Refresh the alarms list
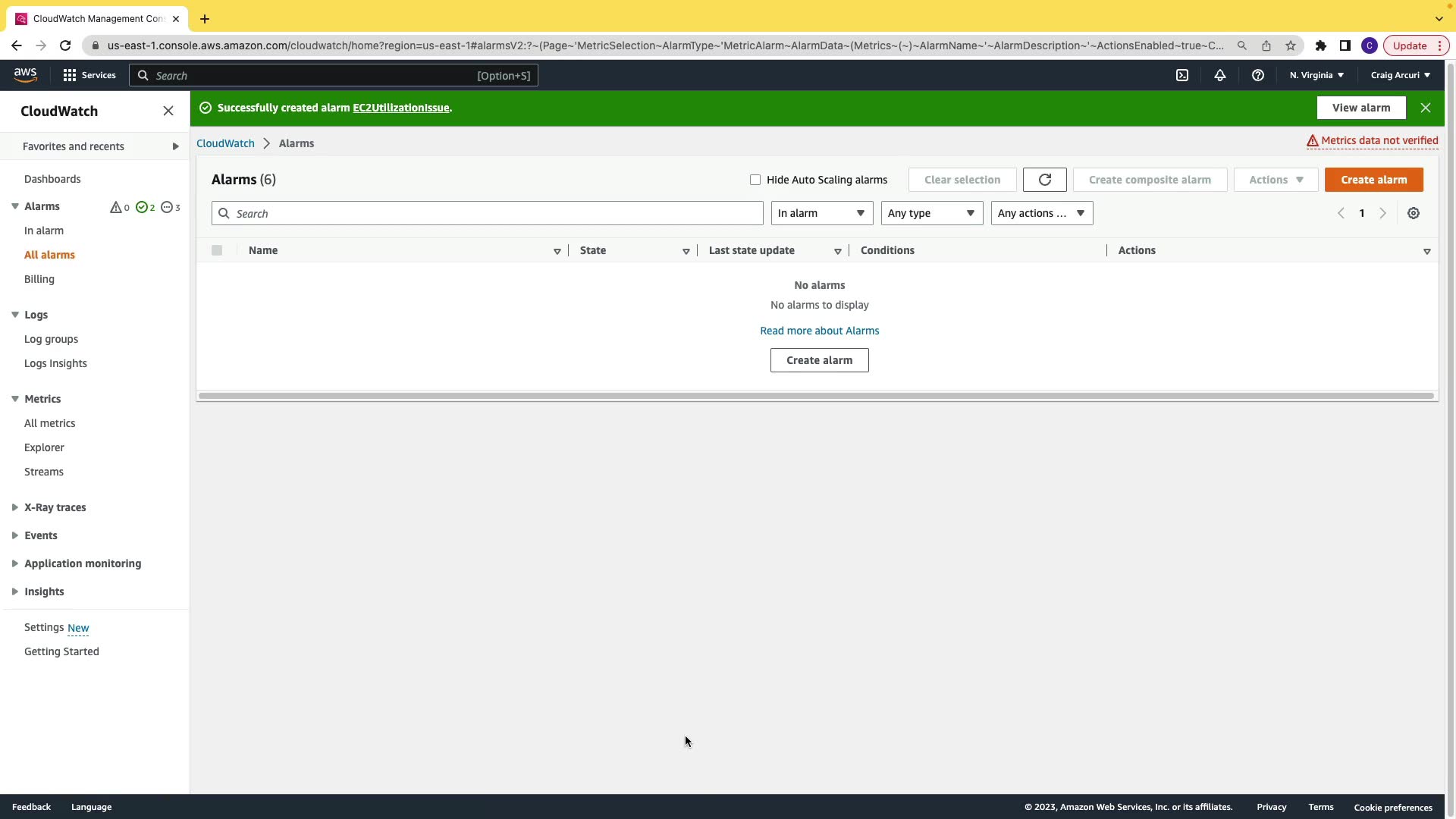This screenshot has height=819, width=1456. tap(1044, 180)
